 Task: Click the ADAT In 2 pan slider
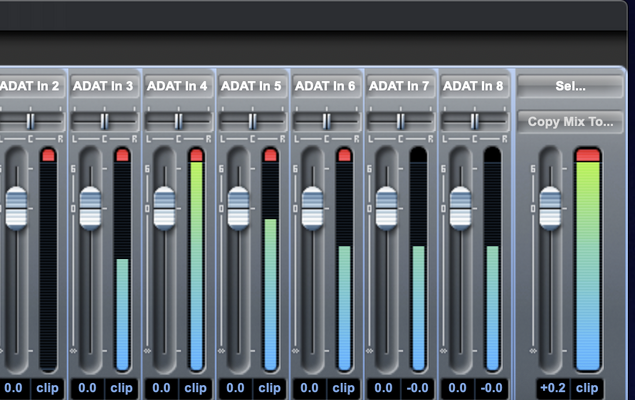(32, 121)
